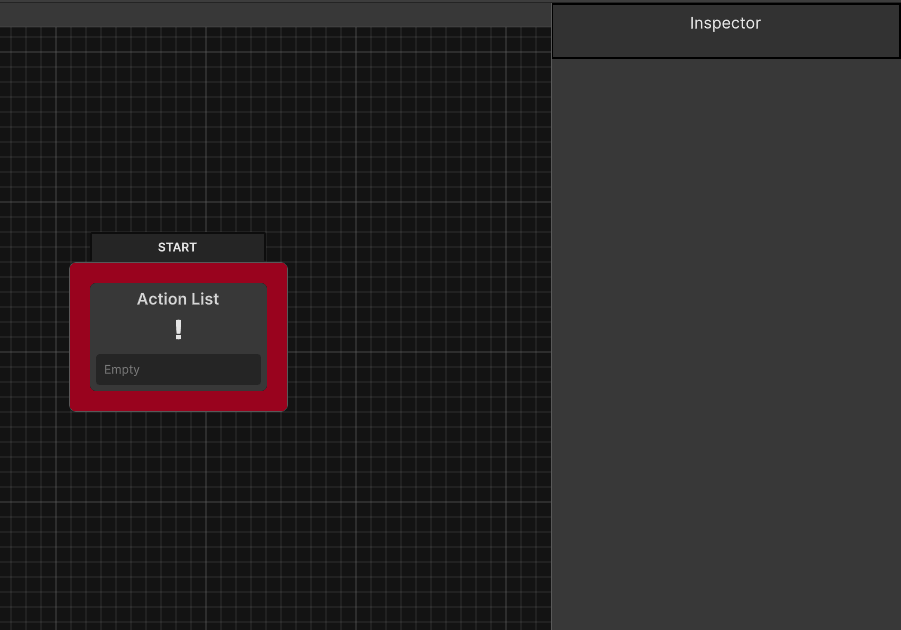Open the Inspector panel header
The image size is (901, 630).
pyautogui.click(x=725, y=23)
